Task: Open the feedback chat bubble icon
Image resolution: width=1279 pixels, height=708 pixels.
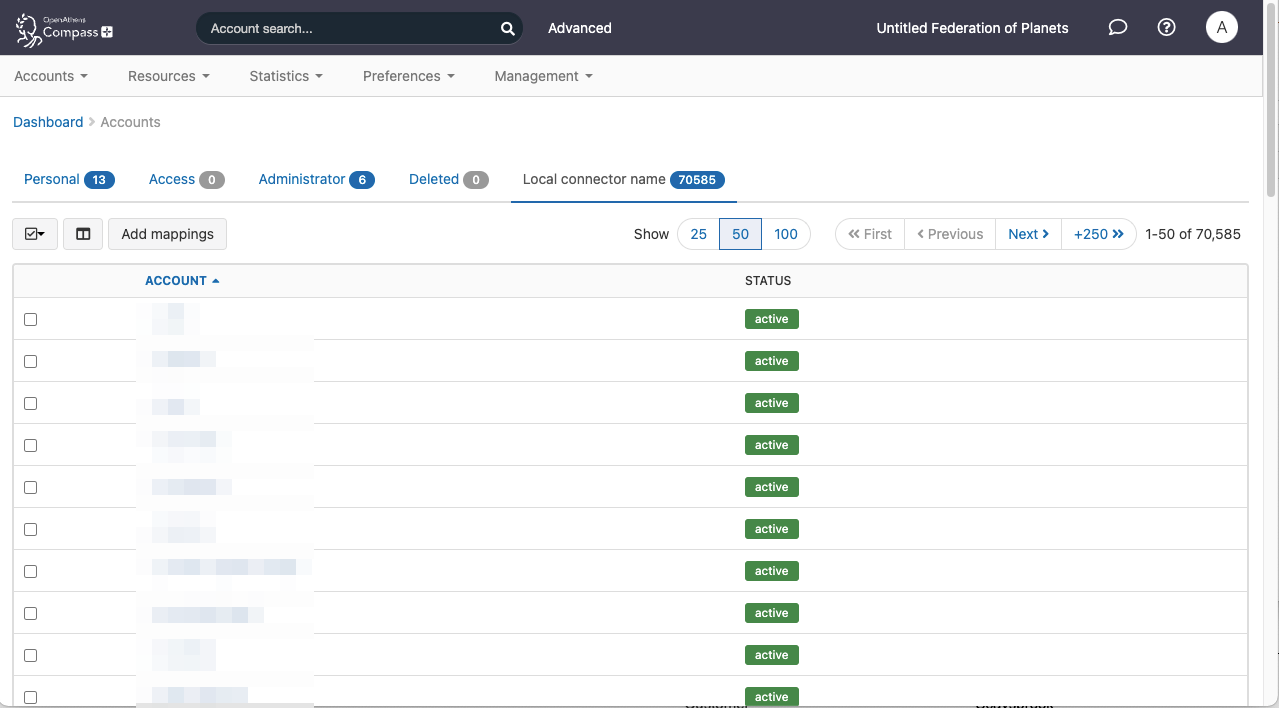Action: tap(1117, 27)
